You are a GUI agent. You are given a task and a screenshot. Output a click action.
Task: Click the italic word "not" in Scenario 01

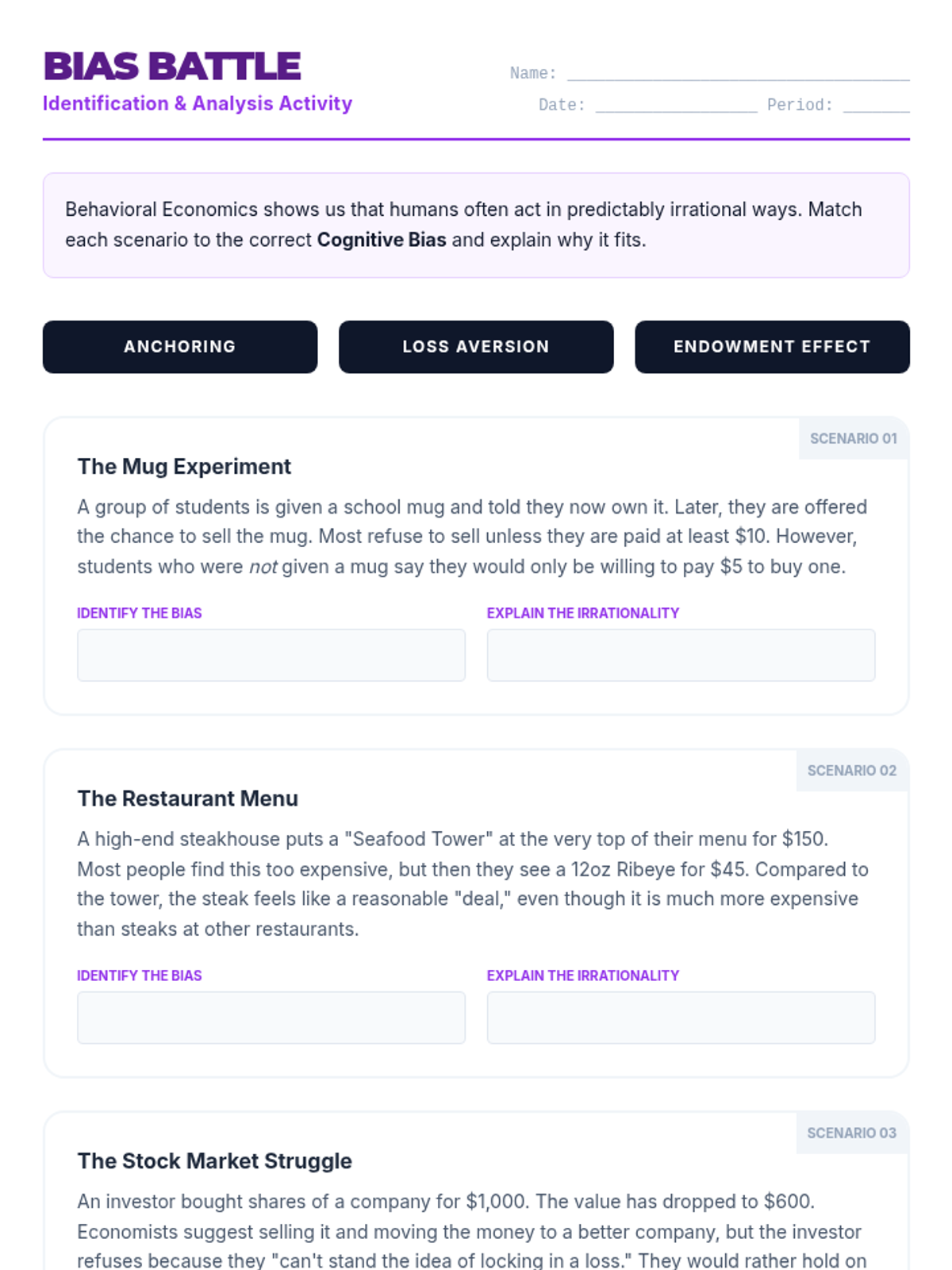tap(263, 567)
